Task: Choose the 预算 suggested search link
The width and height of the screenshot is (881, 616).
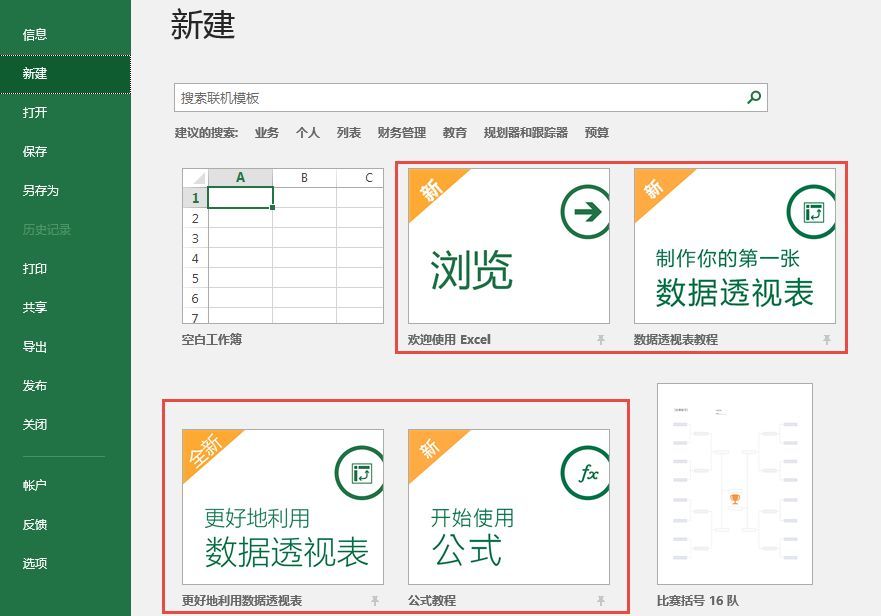Action: tap(597, 133)
